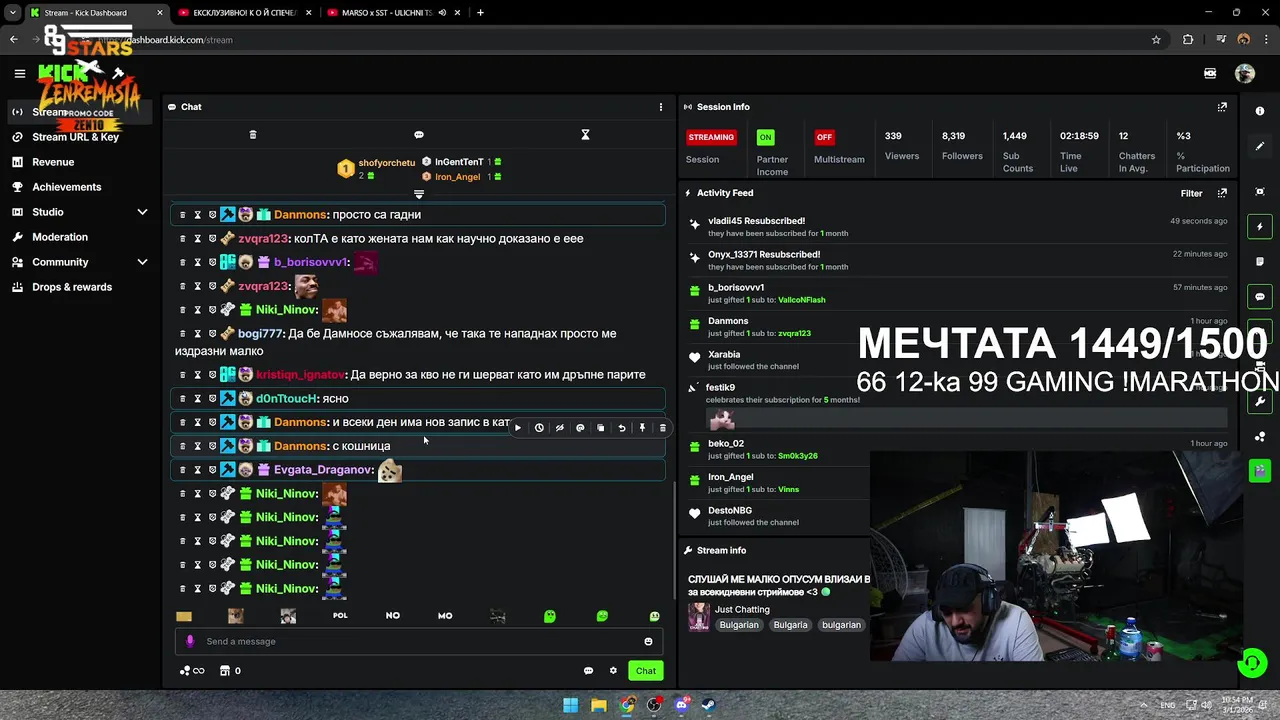
Task: Open Drops & rewards page
Action: [x=72, y=287]
